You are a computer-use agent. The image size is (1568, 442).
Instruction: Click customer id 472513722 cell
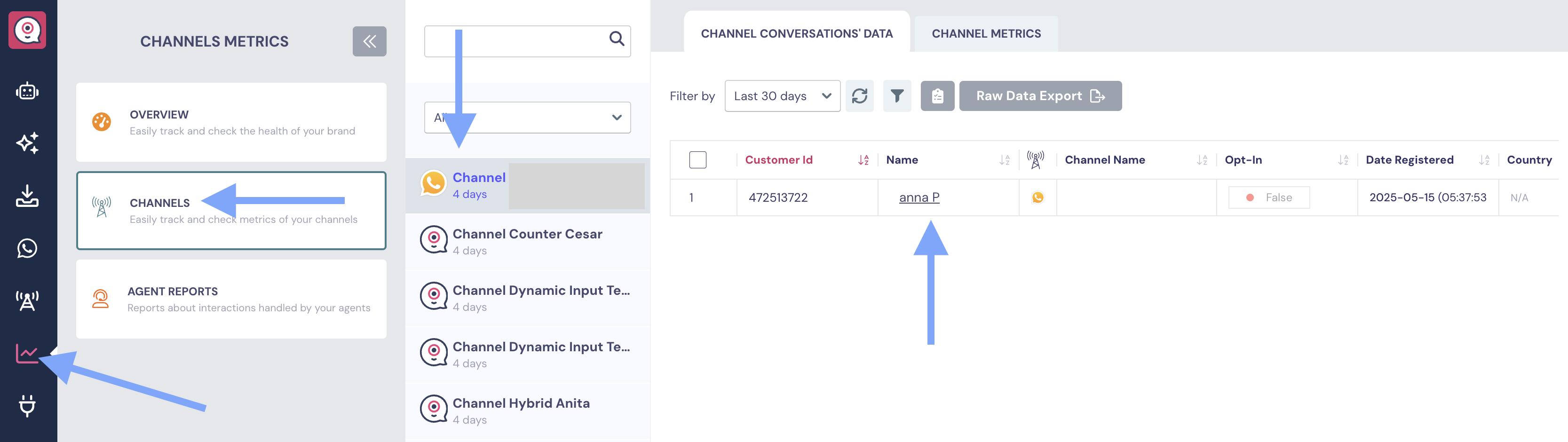point(807,197)
